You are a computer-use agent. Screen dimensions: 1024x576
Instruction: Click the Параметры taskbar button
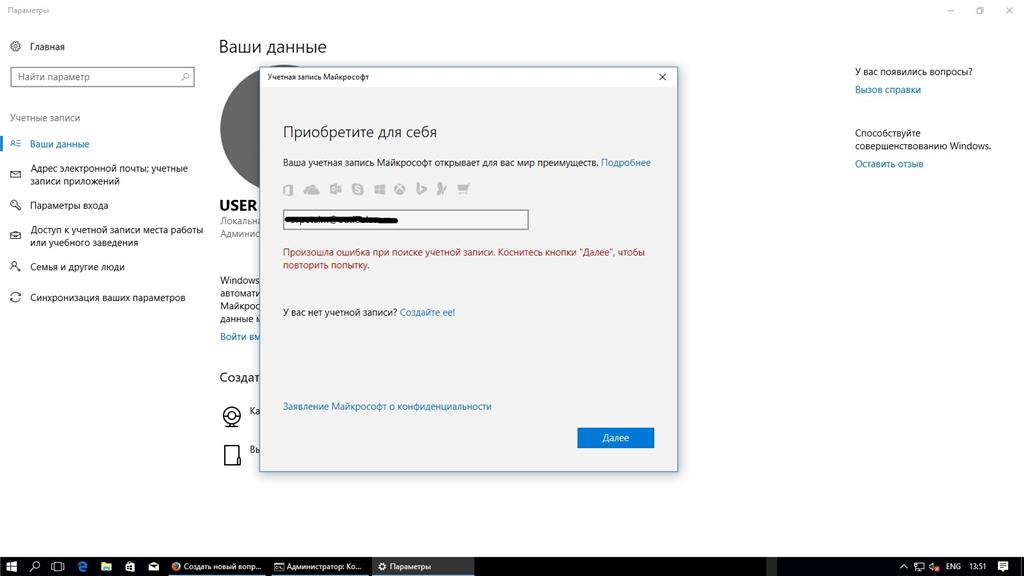[x=423, y=566]
